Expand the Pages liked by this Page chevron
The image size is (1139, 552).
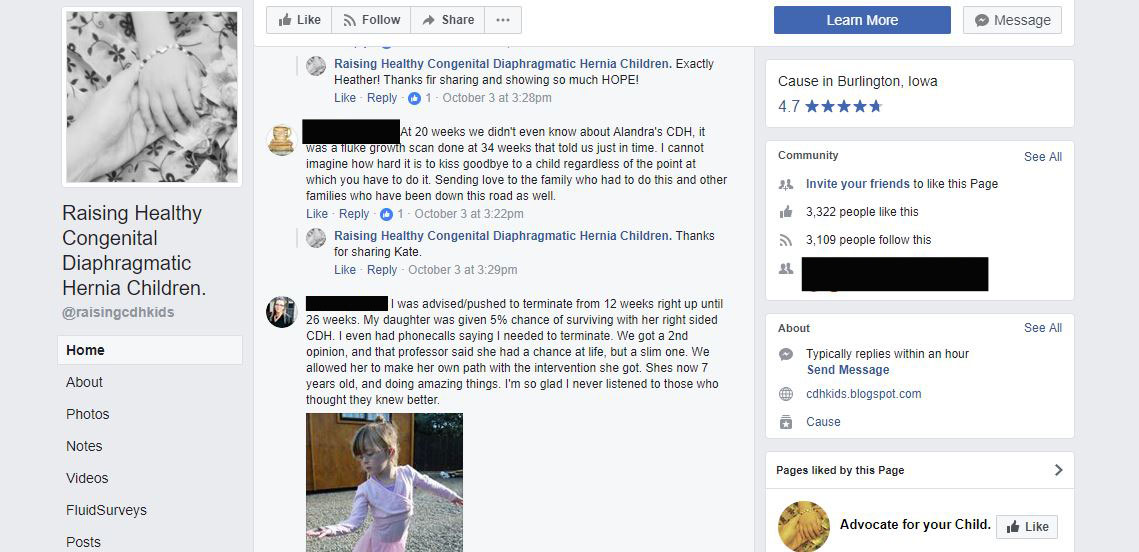click(x=1058, y=470)
